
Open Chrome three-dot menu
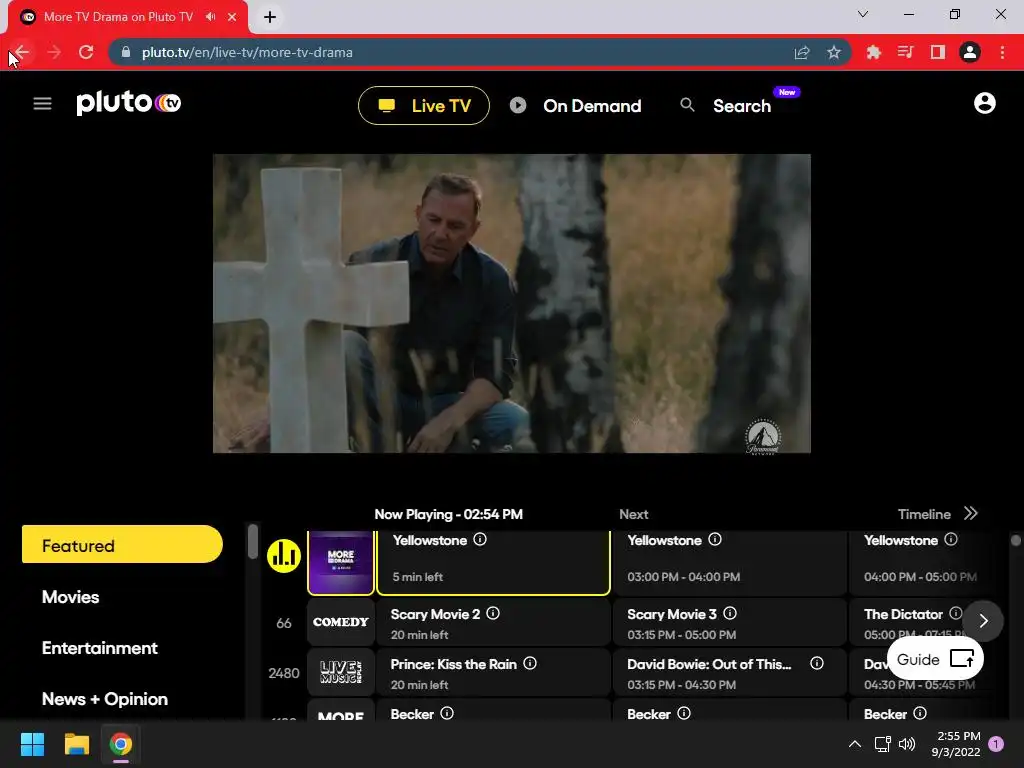[1002, 52]
